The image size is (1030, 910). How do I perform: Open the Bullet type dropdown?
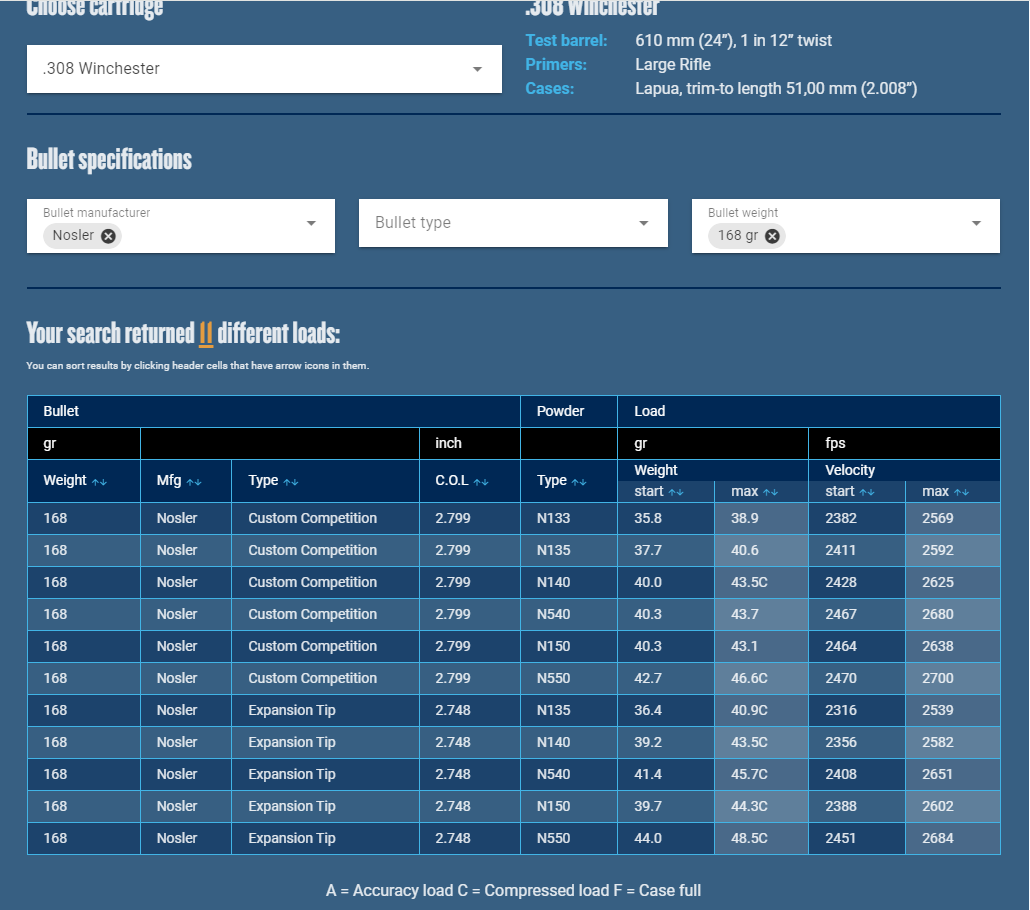[x=513, y=223]
